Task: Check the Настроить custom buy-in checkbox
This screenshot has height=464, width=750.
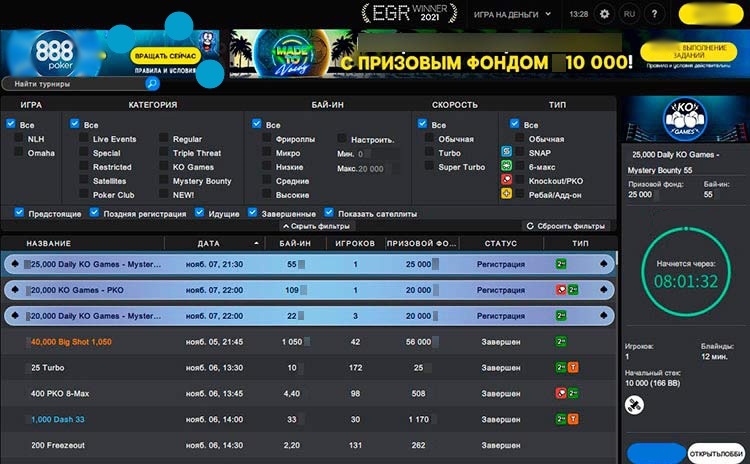Action: point(342,139)
